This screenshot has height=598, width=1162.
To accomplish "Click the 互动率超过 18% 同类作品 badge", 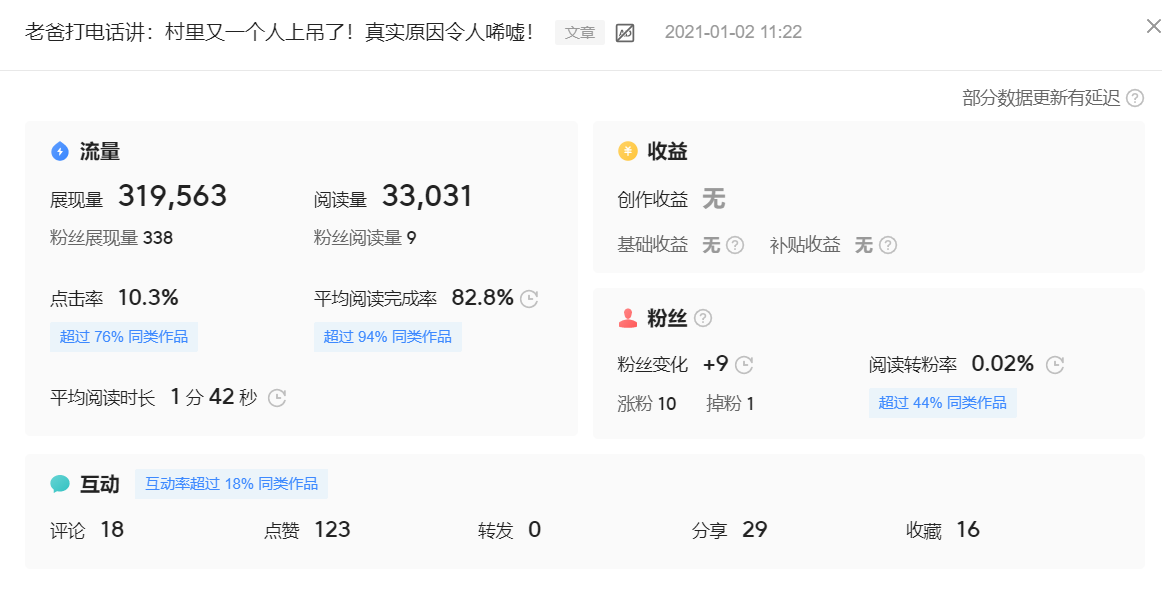I will 231,483.
